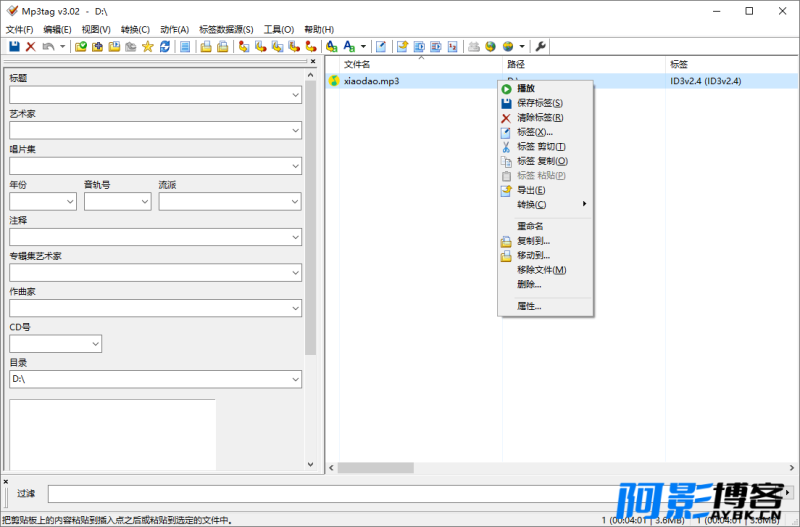The image size is (800, 527).
Task: Open Options via the wrench icon
Action: 540,46
